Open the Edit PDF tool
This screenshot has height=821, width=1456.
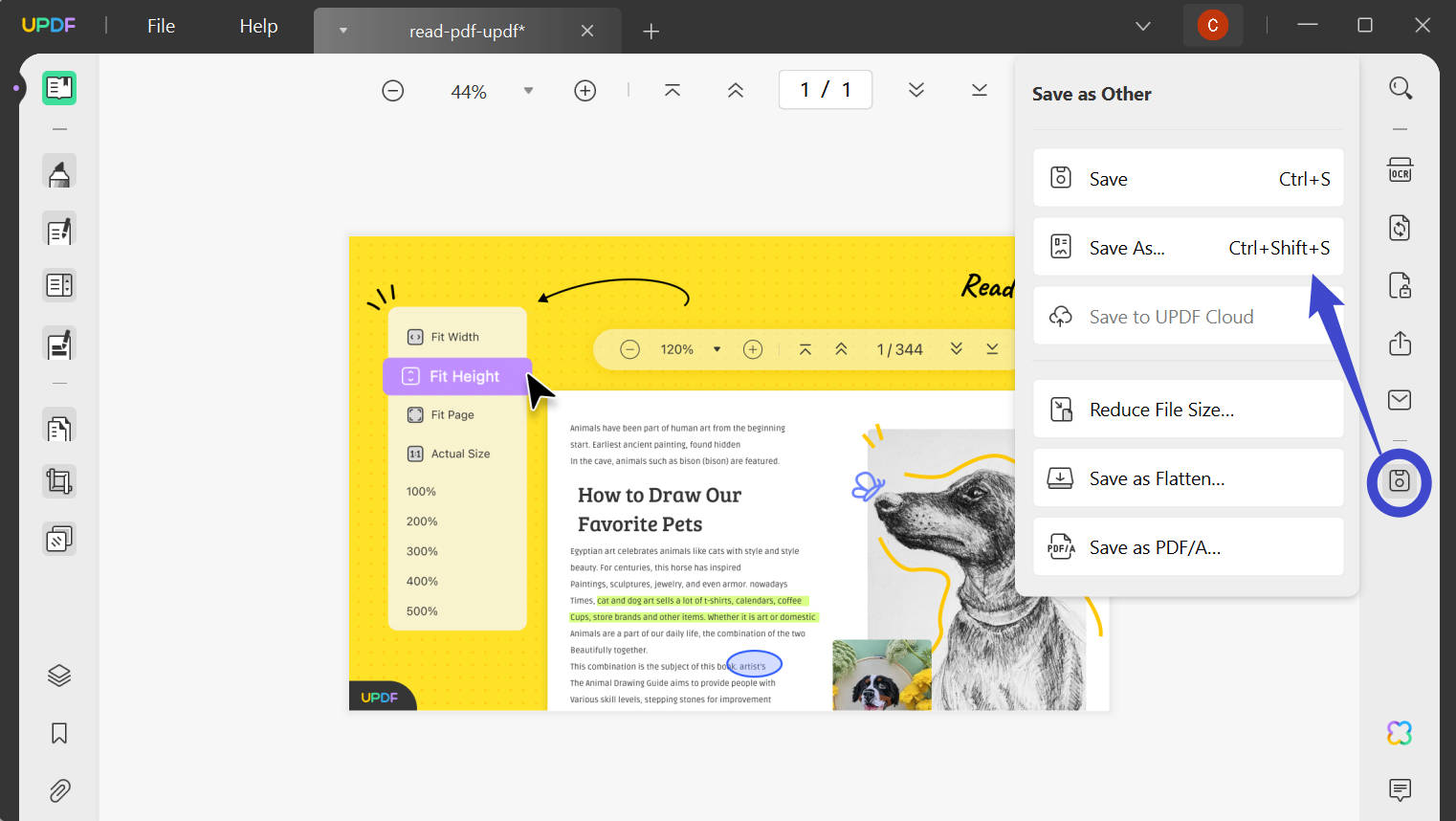click(59, 230)
